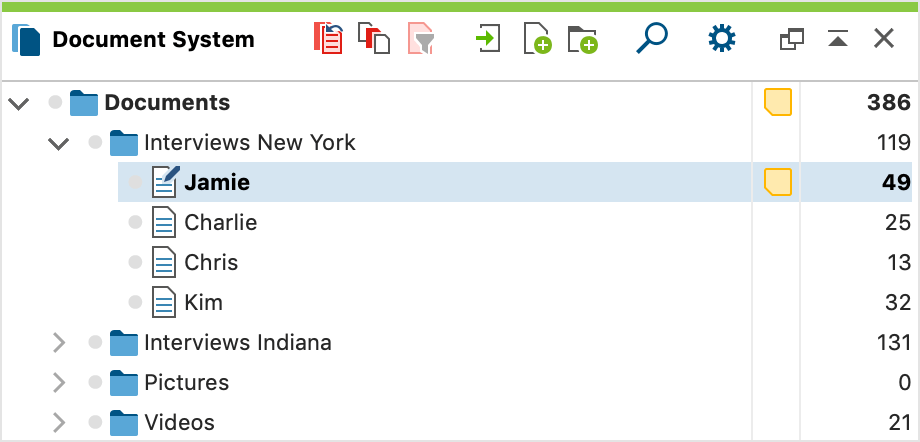Collapse the Interviews New York group
This screenshot has width=920, height=442.
tap(59, 143)
